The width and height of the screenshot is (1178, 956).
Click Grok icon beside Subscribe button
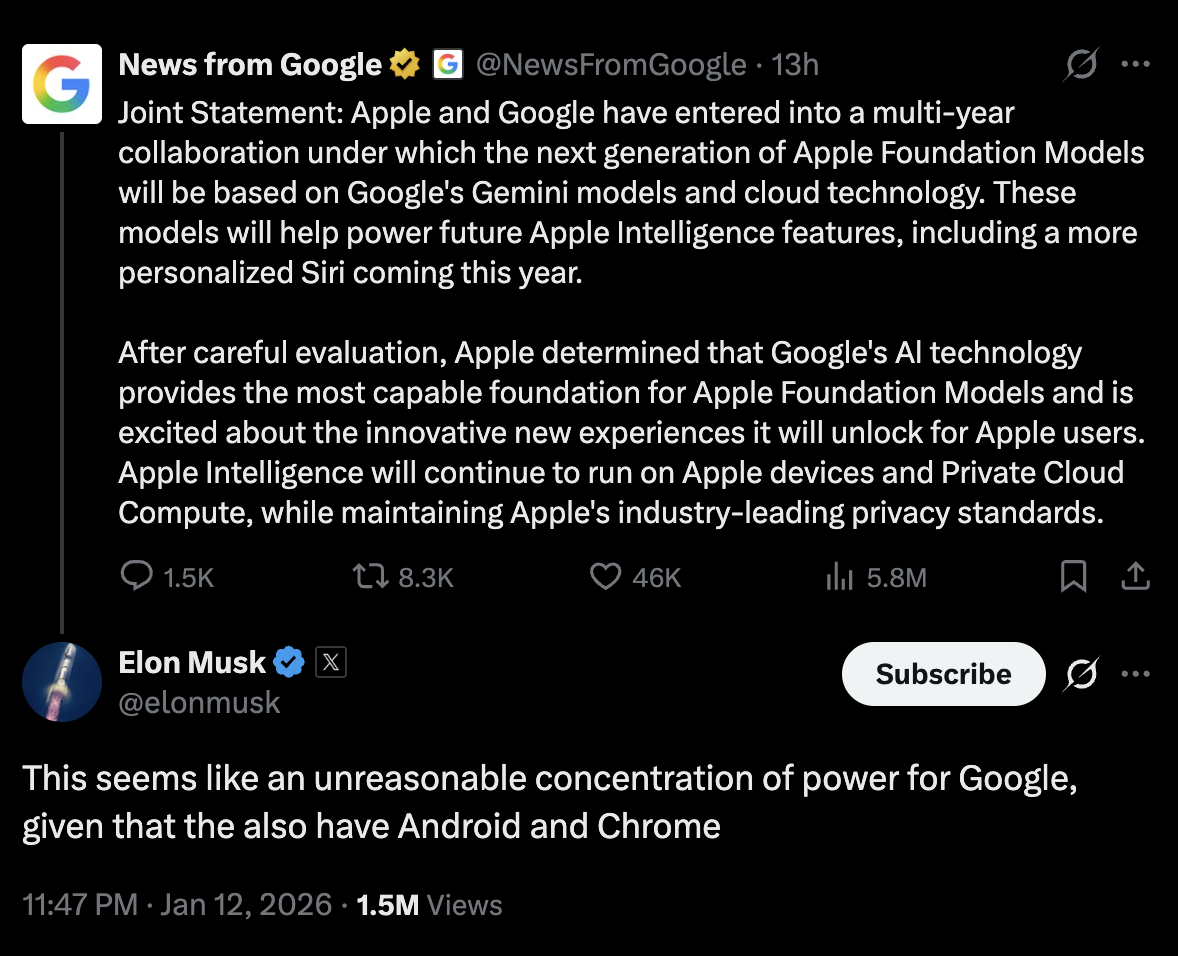click(x=1081, y=675)
